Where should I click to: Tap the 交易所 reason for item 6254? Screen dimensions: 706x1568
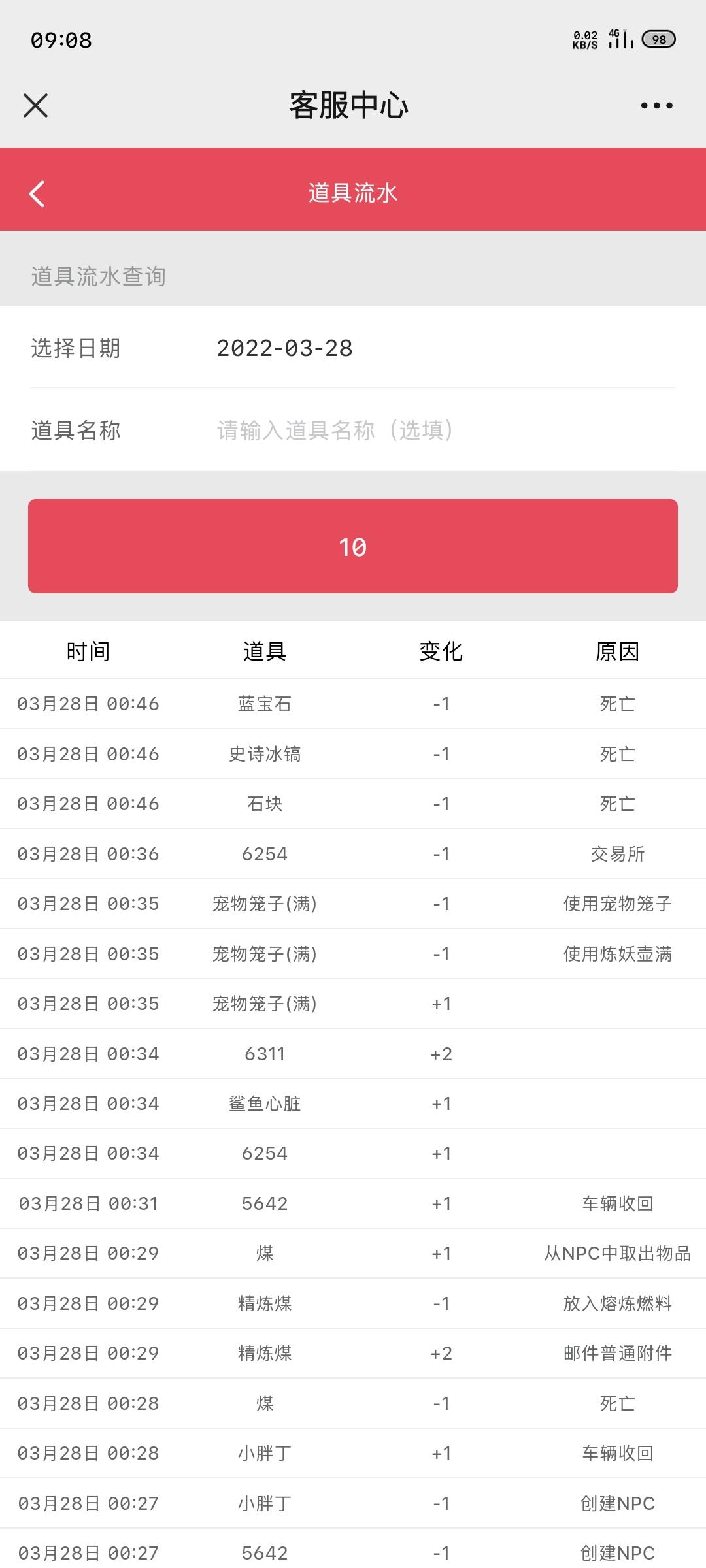coord(618,854)
